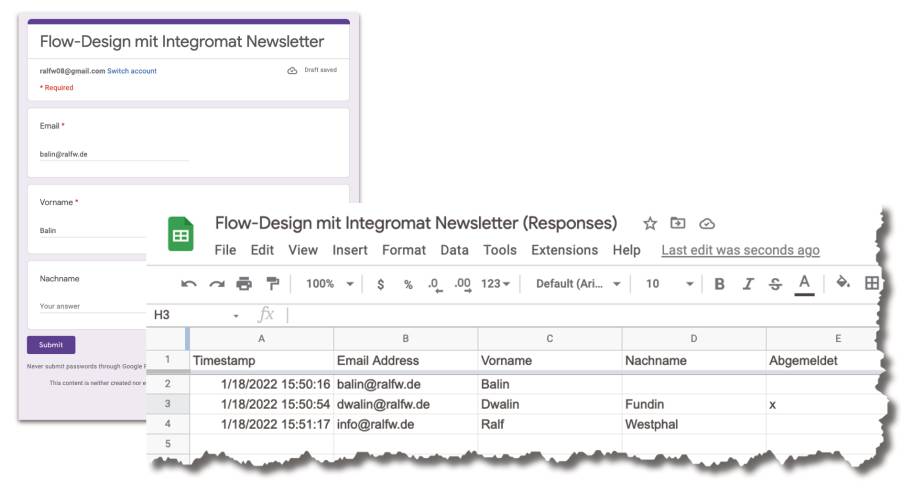Select the paint format roller tool
The image size is (915, 492).
click(273, 284)
